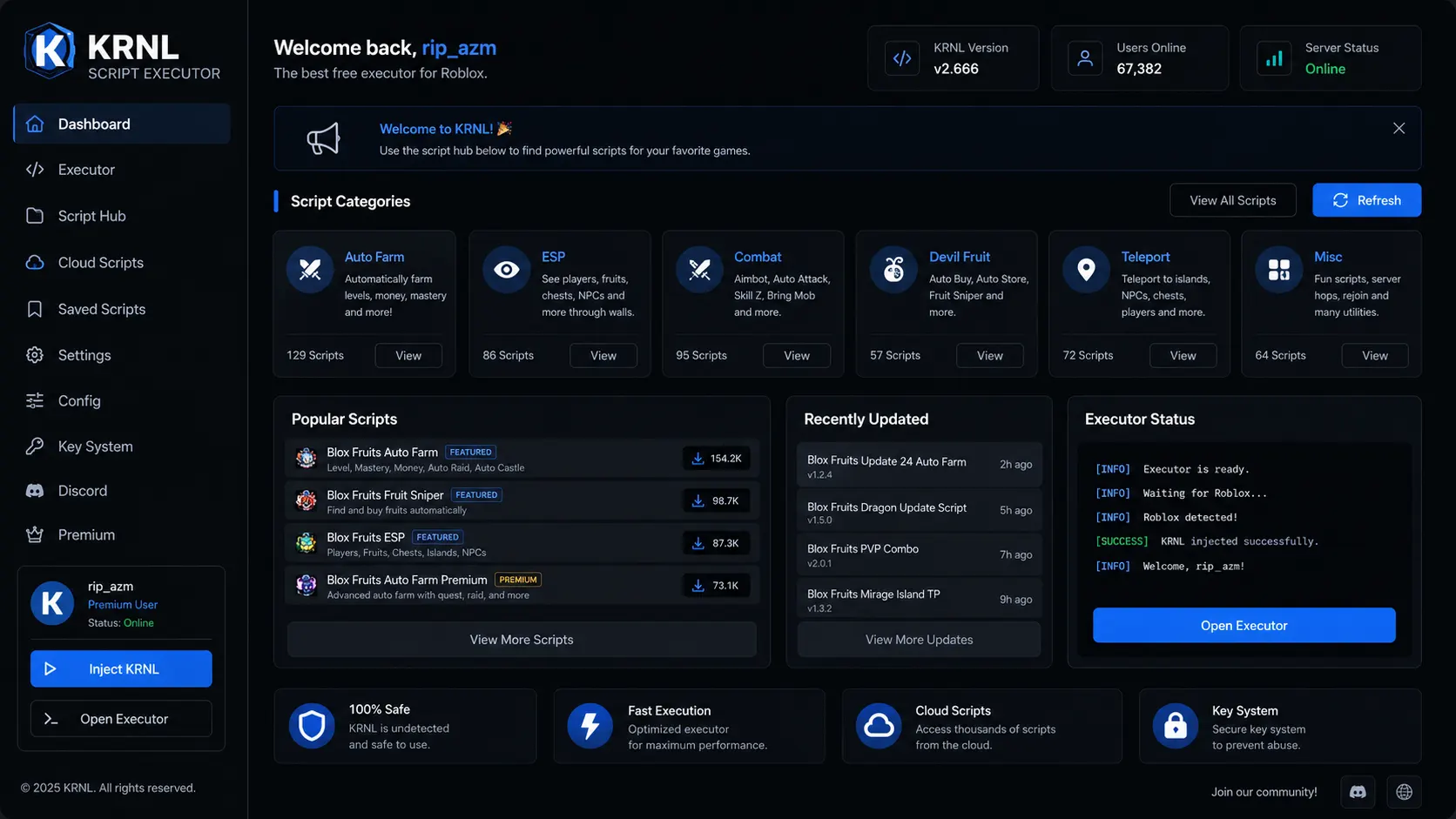The height and width of the screenshot is (819, 1456).
Task: Click the Refresh button
Action: 1366,200
